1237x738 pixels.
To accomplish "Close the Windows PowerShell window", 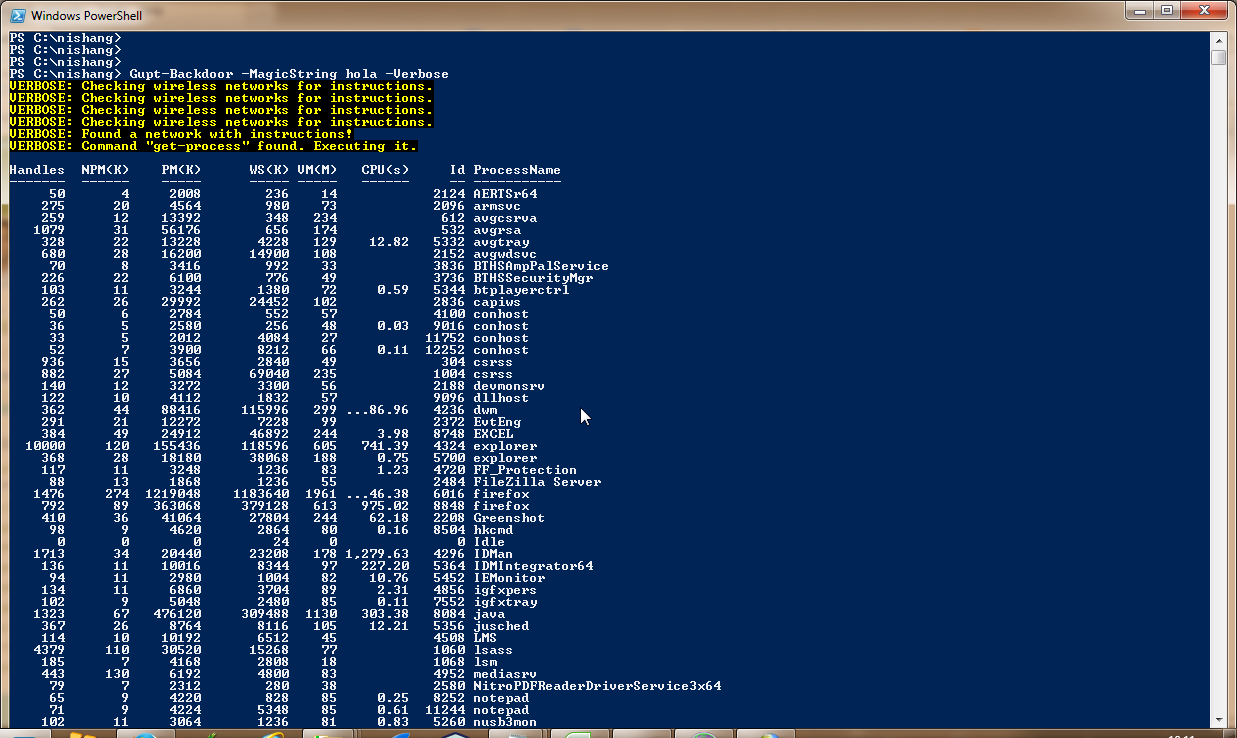I will click(1204, 10).
